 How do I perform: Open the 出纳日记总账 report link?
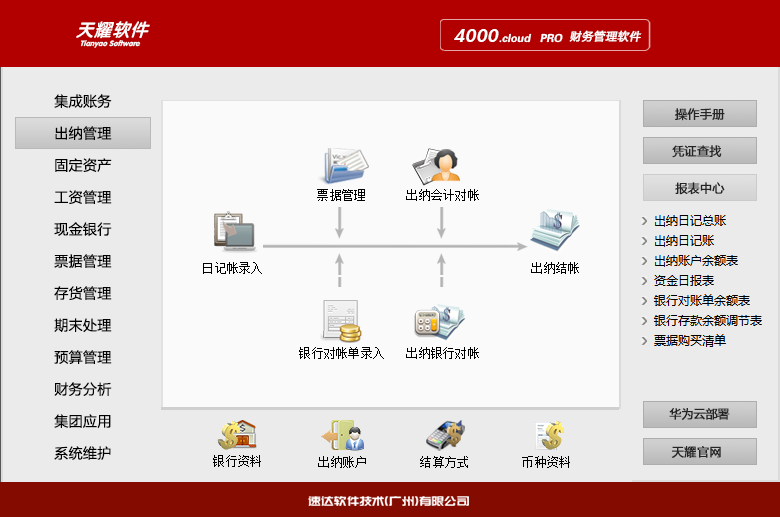coord(690,221)
